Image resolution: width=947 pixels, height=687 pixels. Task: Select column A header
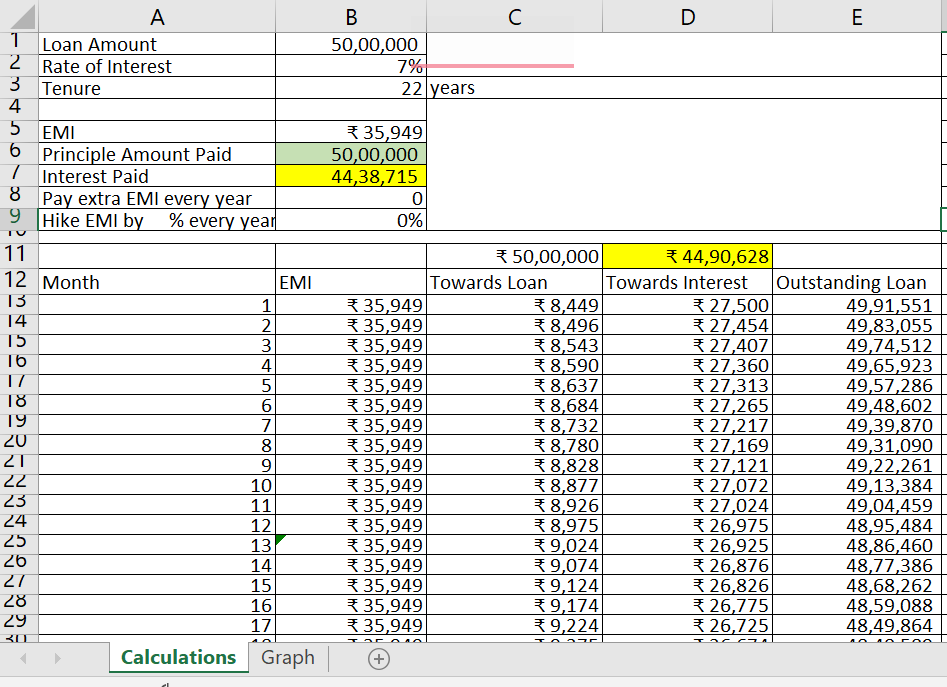[x=157, y=17]
